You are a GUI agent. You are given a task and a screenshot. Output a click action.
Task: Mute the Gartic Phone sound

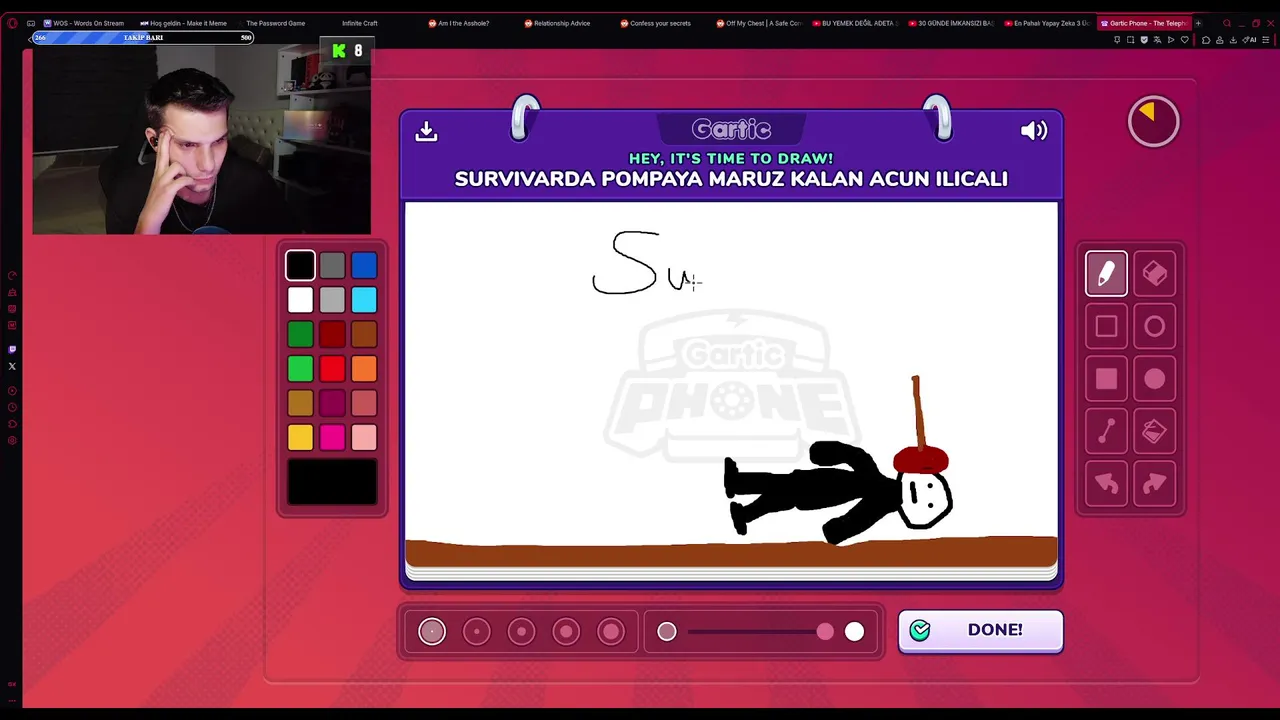[1034, 131]
